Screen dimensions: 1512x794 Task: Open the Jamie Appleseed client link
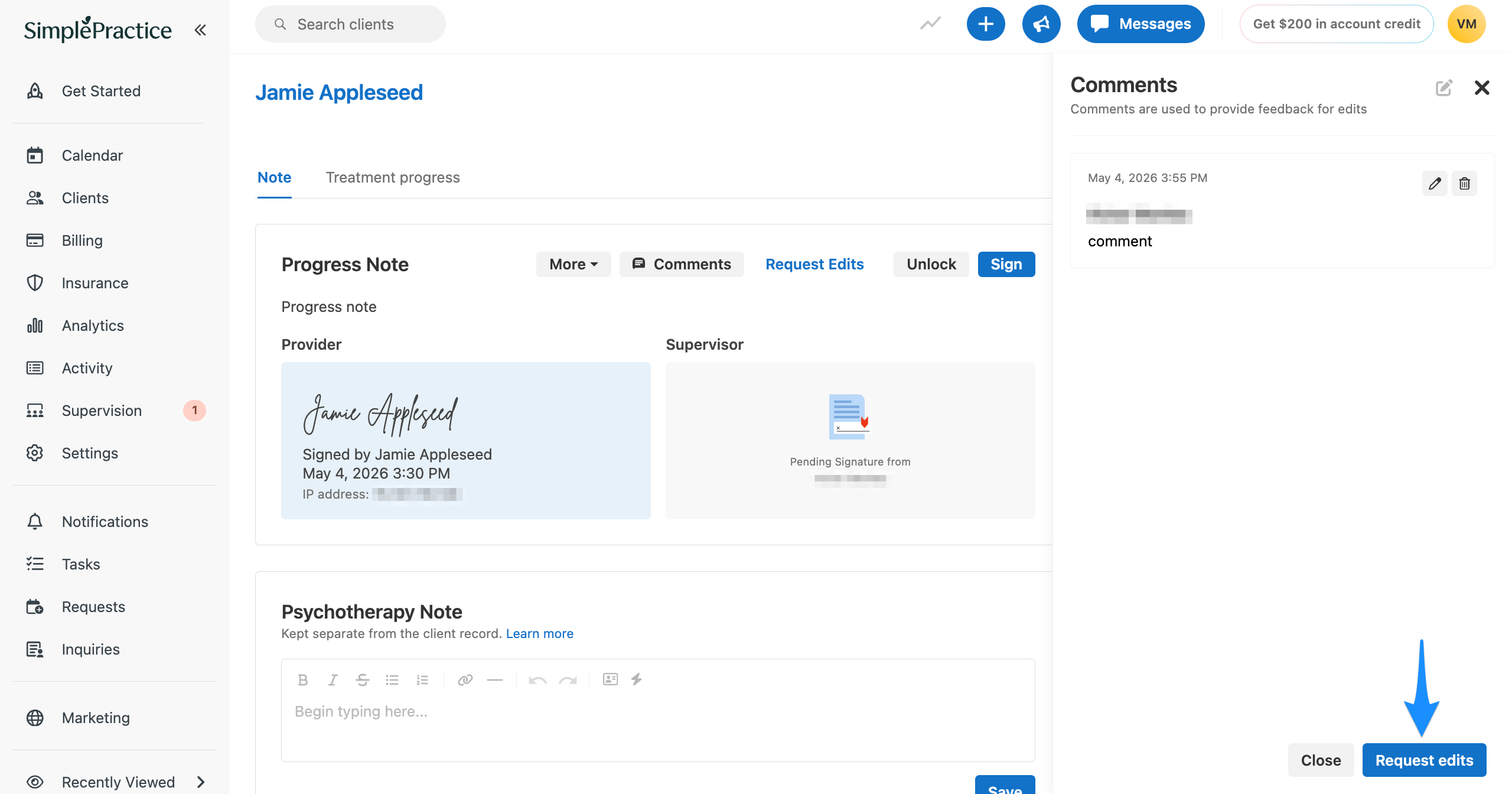click(x=339, y=92)
